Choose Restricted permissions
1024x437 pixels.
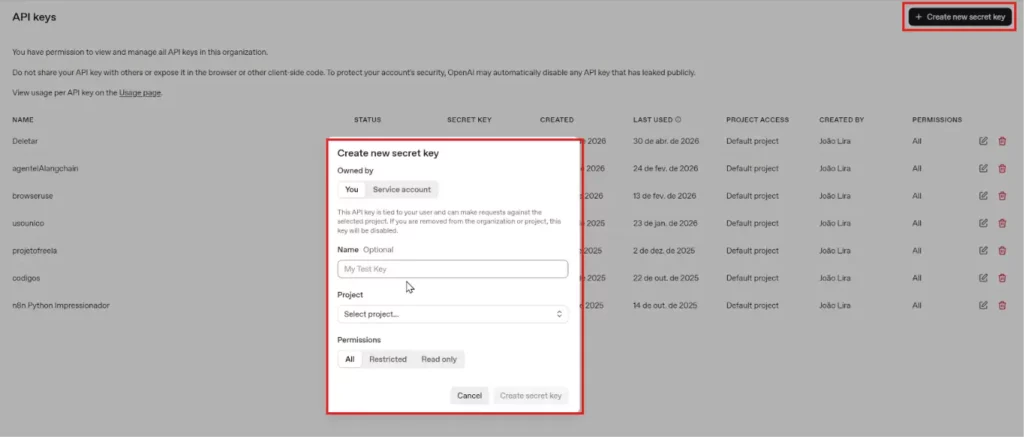(388, 359)
